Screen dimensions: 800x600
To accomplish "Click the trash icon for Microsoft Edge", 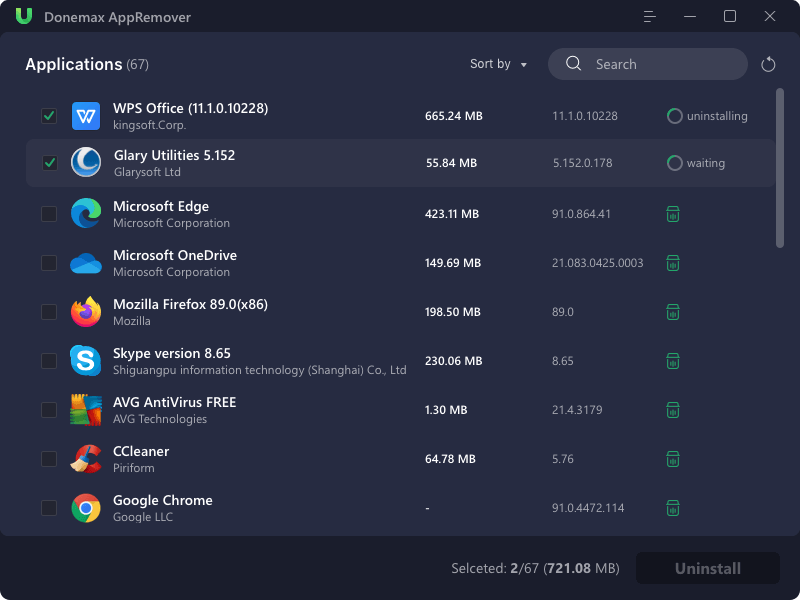I will coord(674,214).
